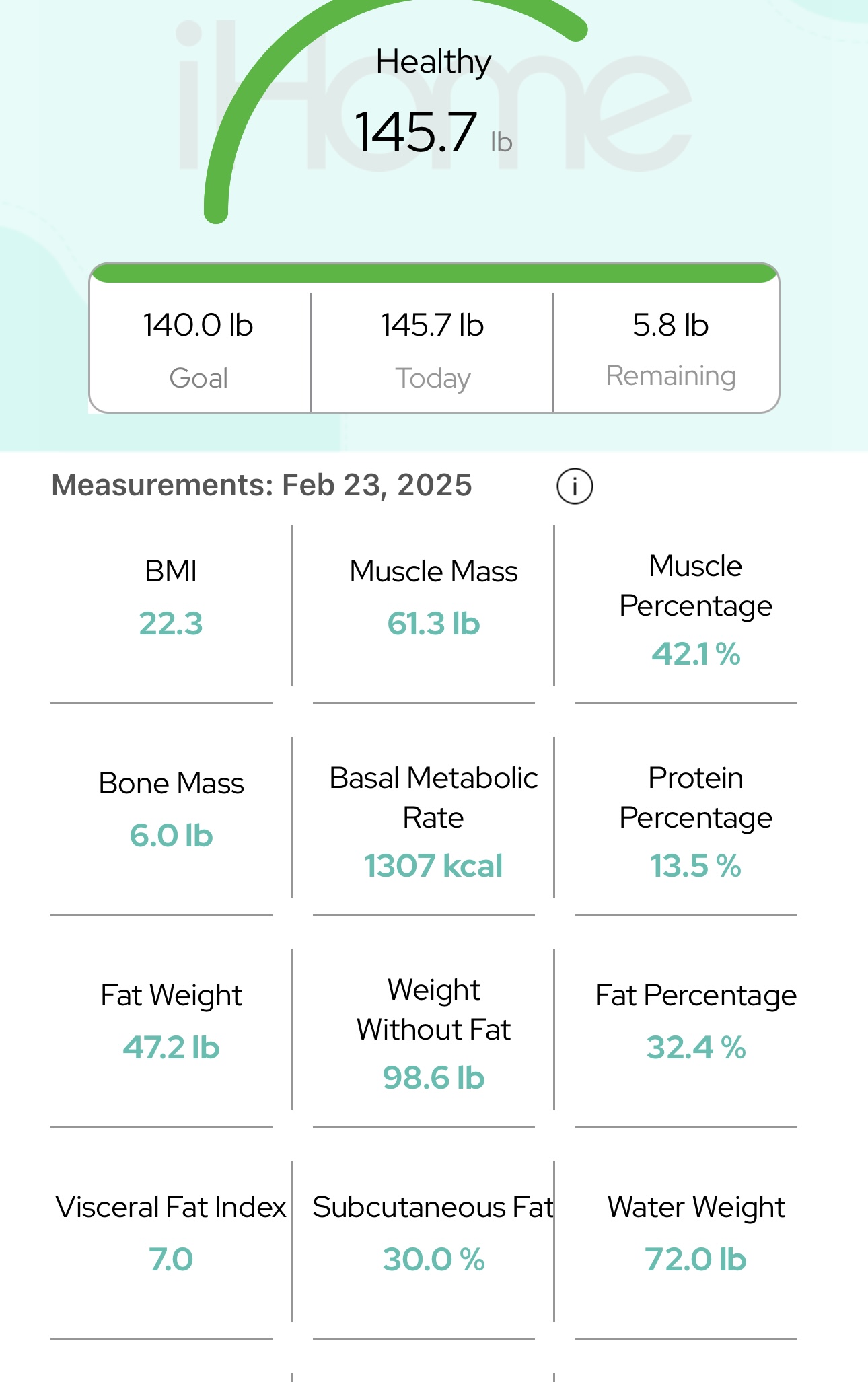Viewport: 868px width, 1382px height.
Task: Tap the measurements info icon
Action: click(x=575, y=486)
